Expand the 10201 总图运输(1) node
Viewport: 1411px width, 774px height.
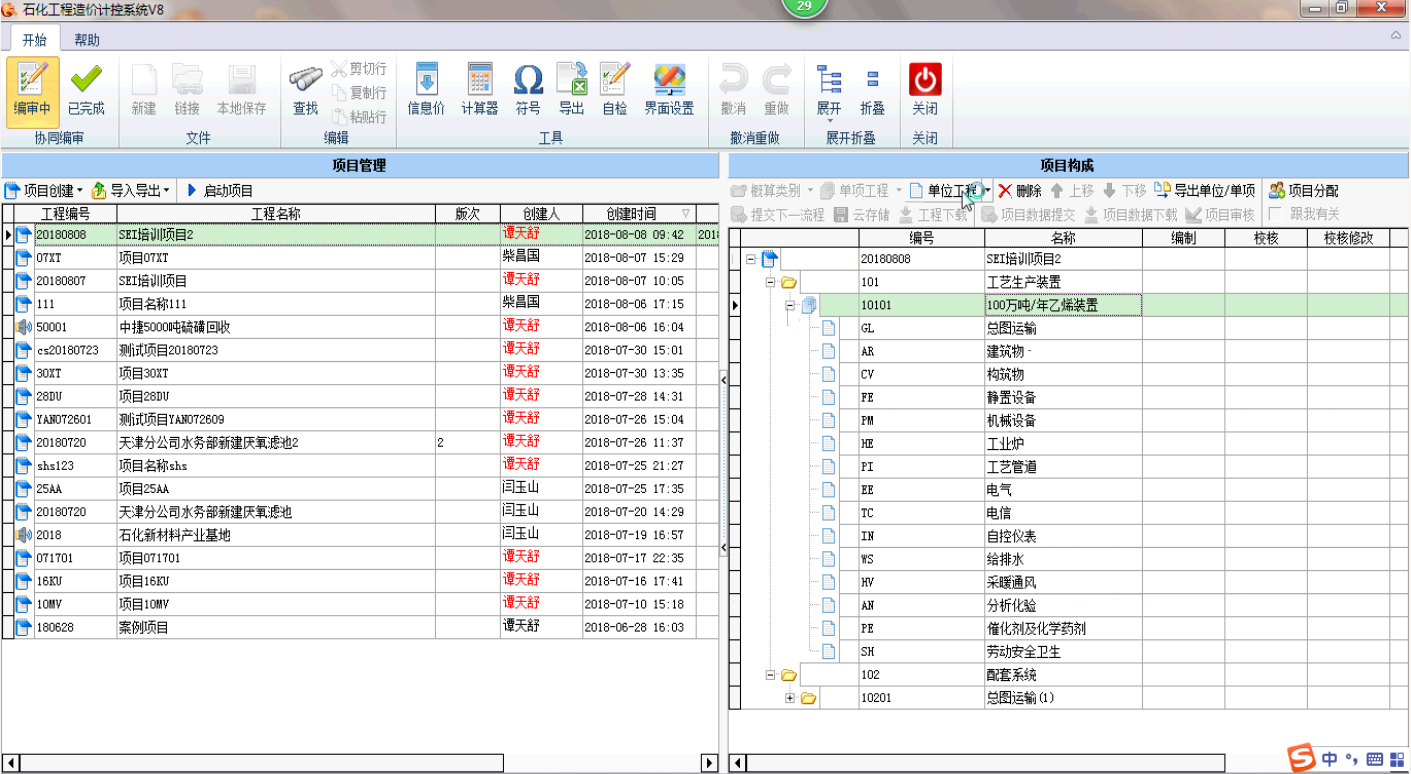click(790, 698)
